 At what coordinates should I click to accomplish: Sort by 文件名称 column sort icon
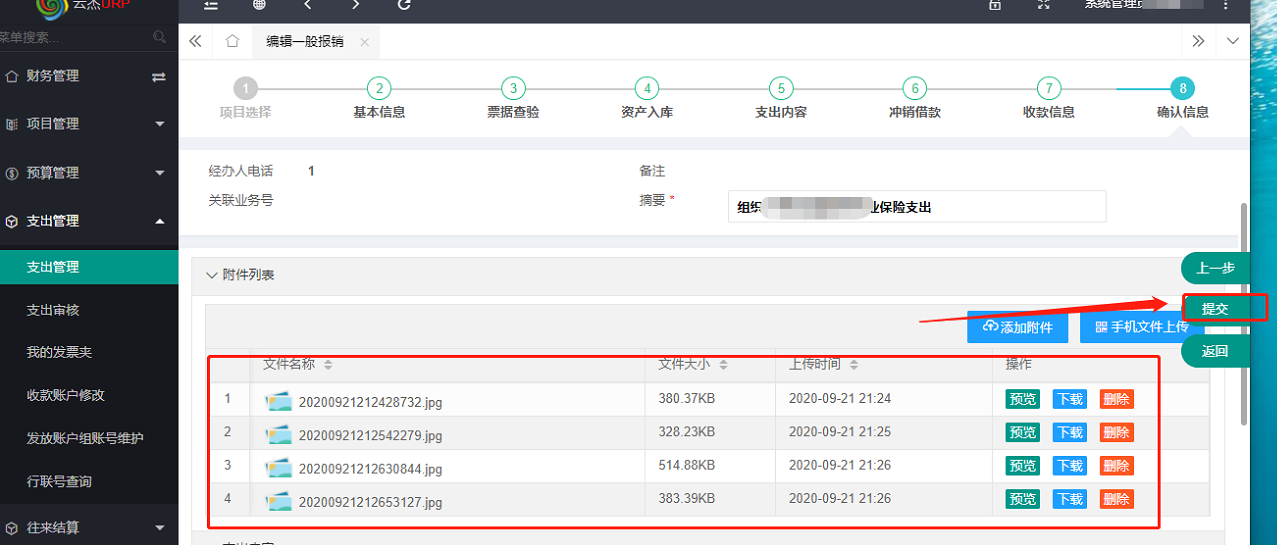[328, 365]
